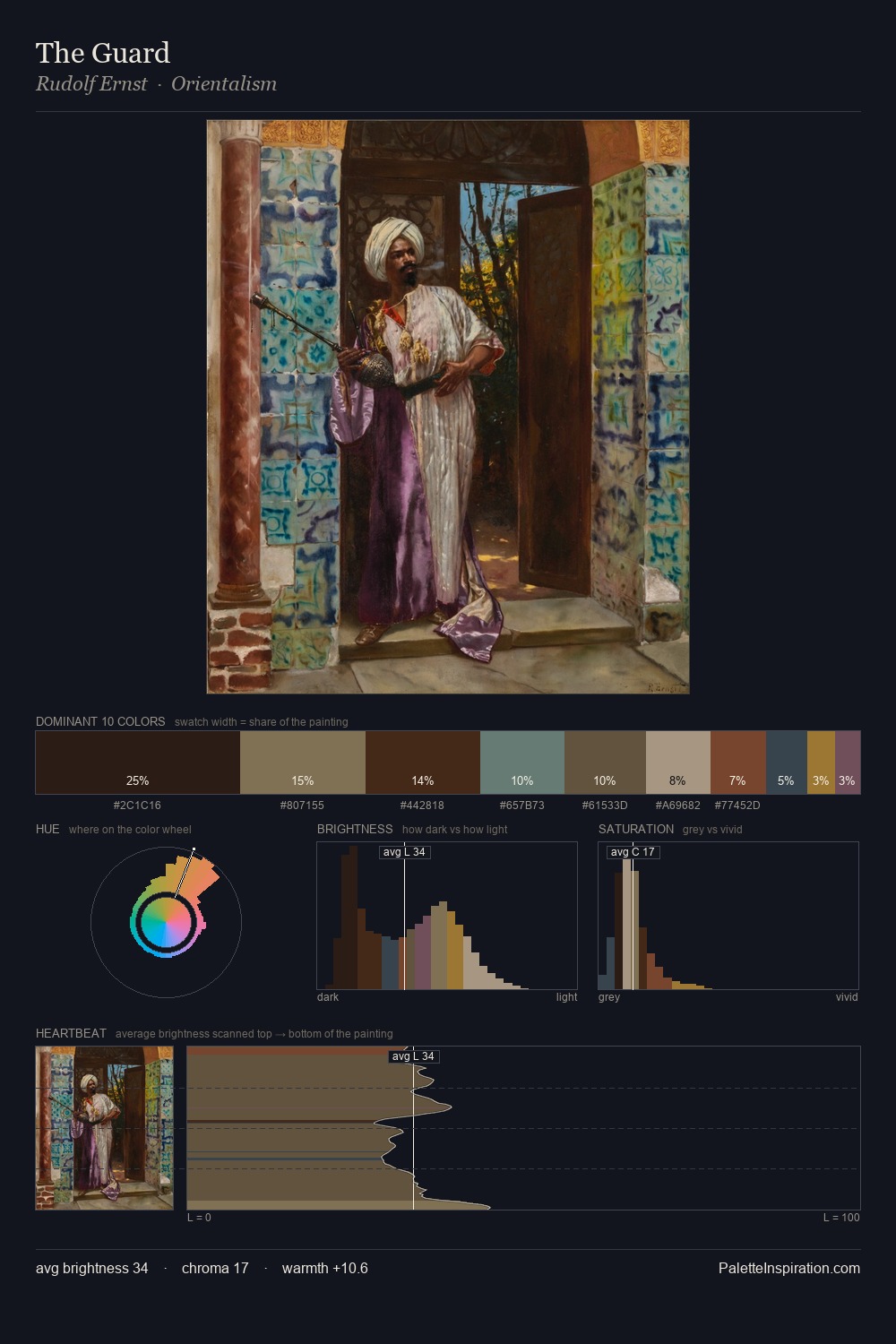This screenshot has height=1344, width=896.
Task: Choose the 3% mauve swatch
Action: [848, 762]
